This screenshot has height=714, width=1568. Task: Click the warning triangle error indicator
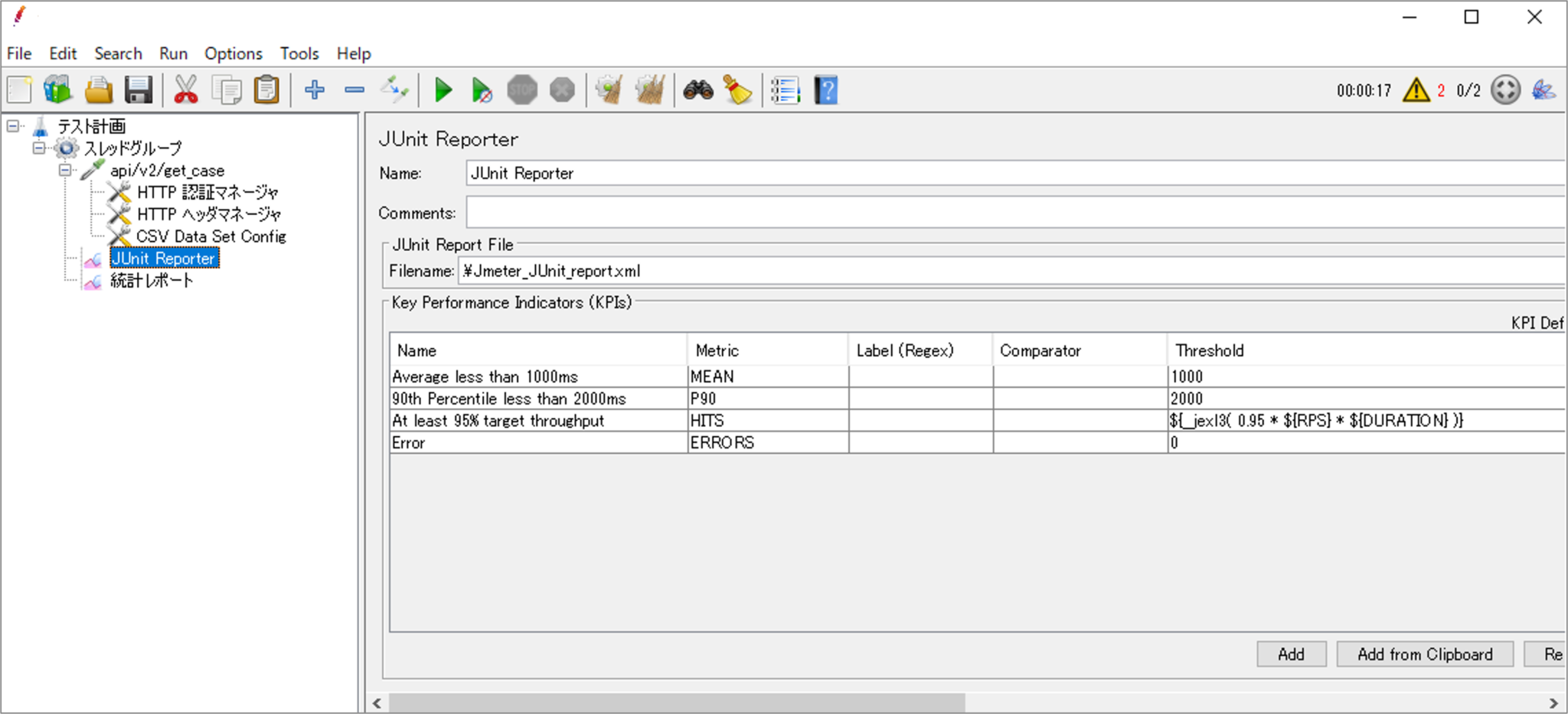tap(1416, 90)
